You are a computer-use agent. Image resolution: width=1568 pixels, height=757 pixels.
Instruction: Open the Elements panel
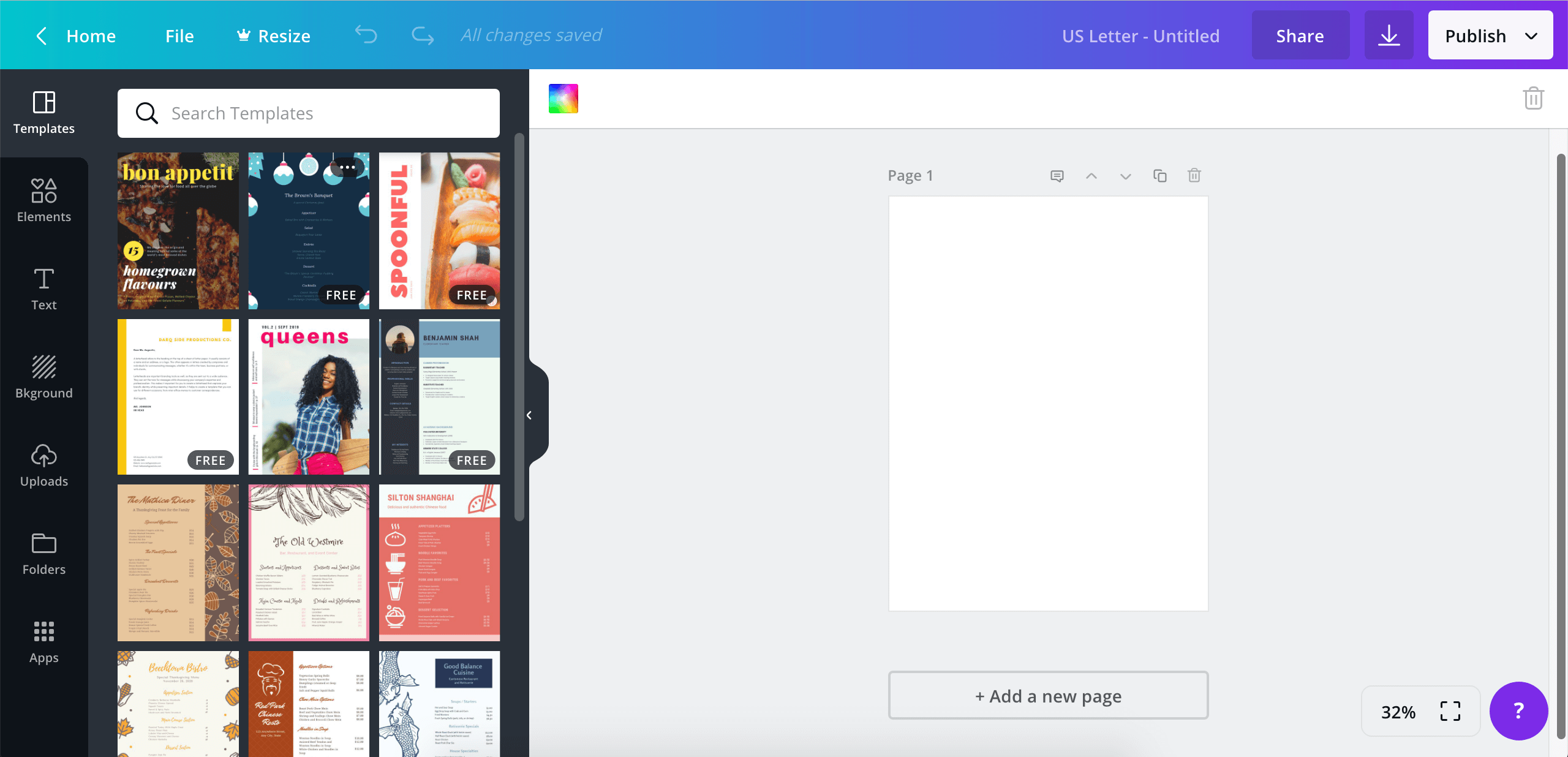point(44,201)
